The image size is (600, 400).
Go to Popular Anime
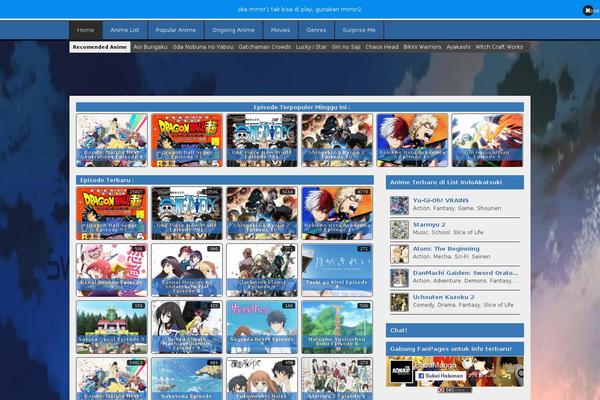click(x=176, y=30)
